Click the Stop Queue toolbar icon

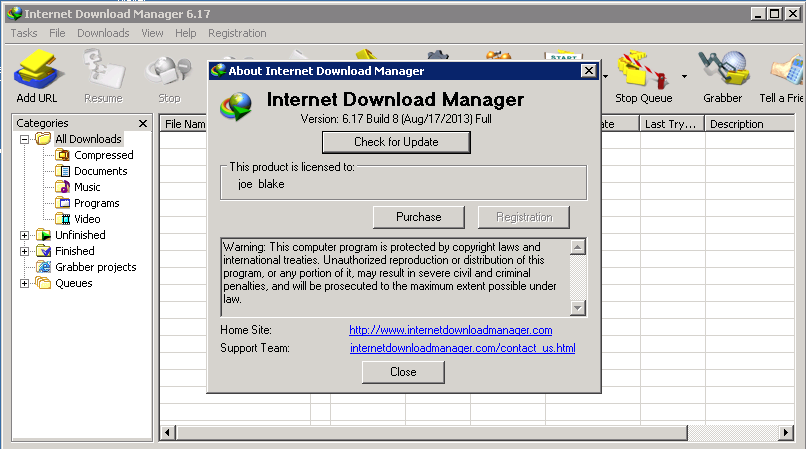644,69
